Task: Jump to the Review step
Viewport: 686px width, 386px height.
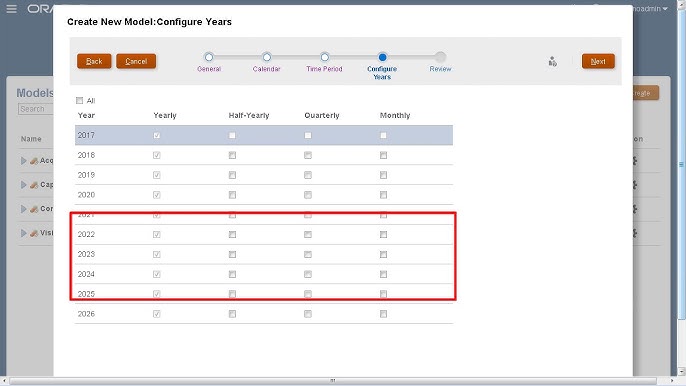Action: point(440,57)
